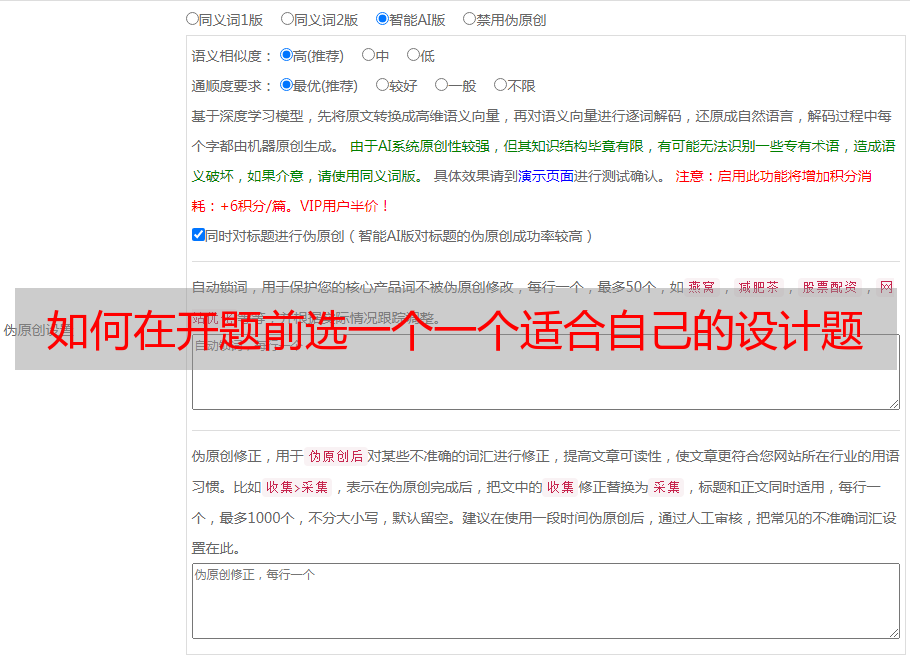
Task: Click the 减肥茶 example keyword tag
Action: 758,287
